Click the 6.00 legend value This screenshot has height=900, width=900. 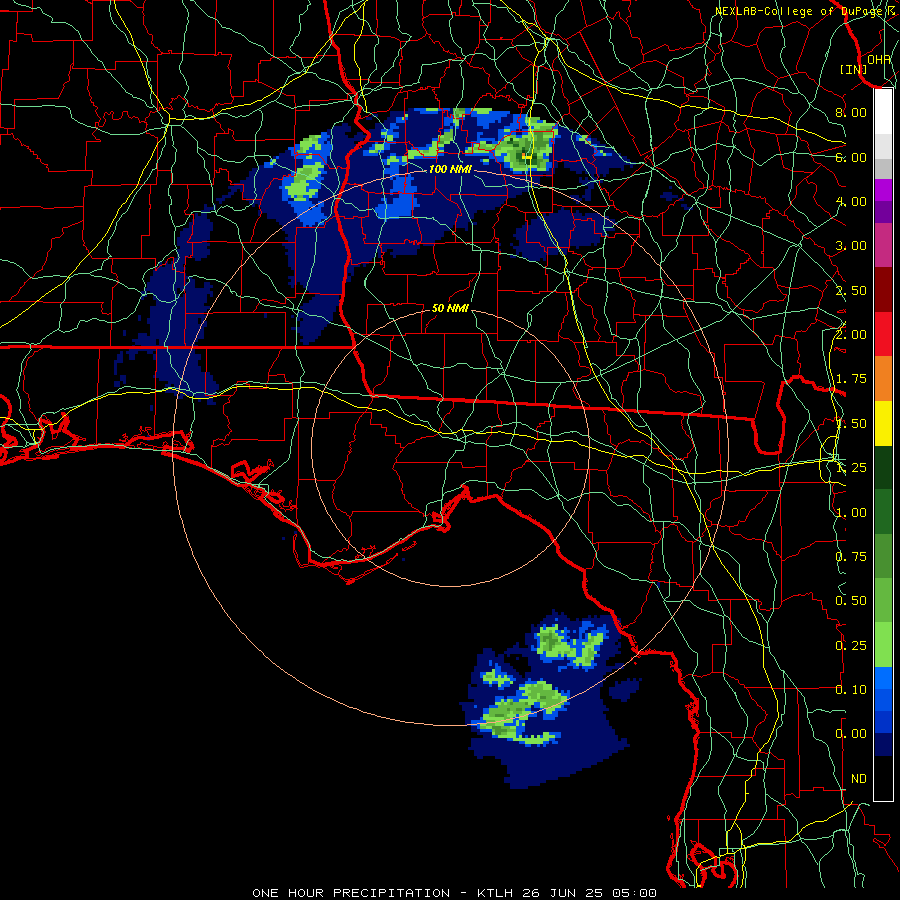[x=851, y=157]
